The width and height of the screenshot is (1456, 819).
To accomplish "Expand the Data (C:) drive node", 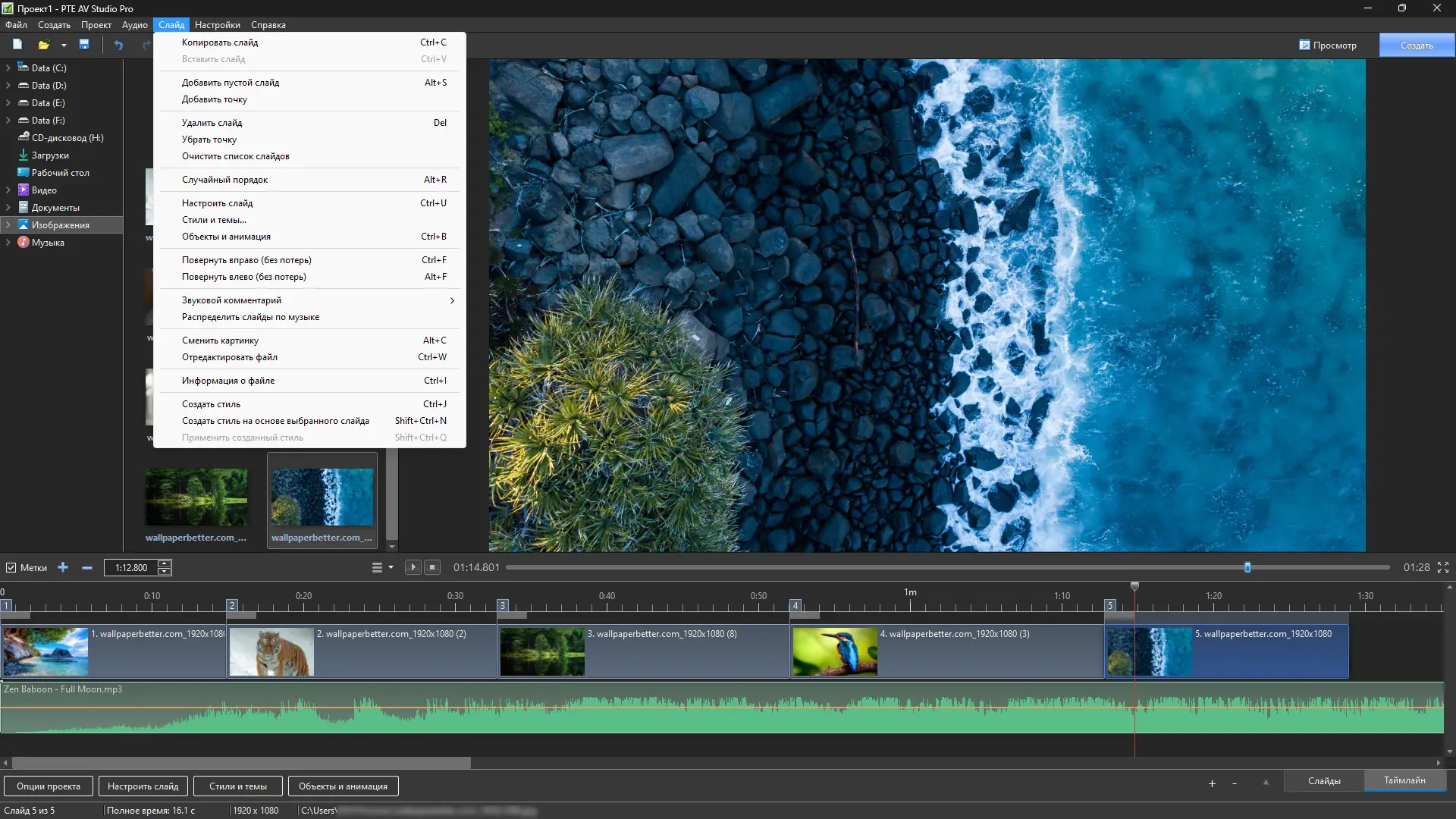I will [8, 67].
